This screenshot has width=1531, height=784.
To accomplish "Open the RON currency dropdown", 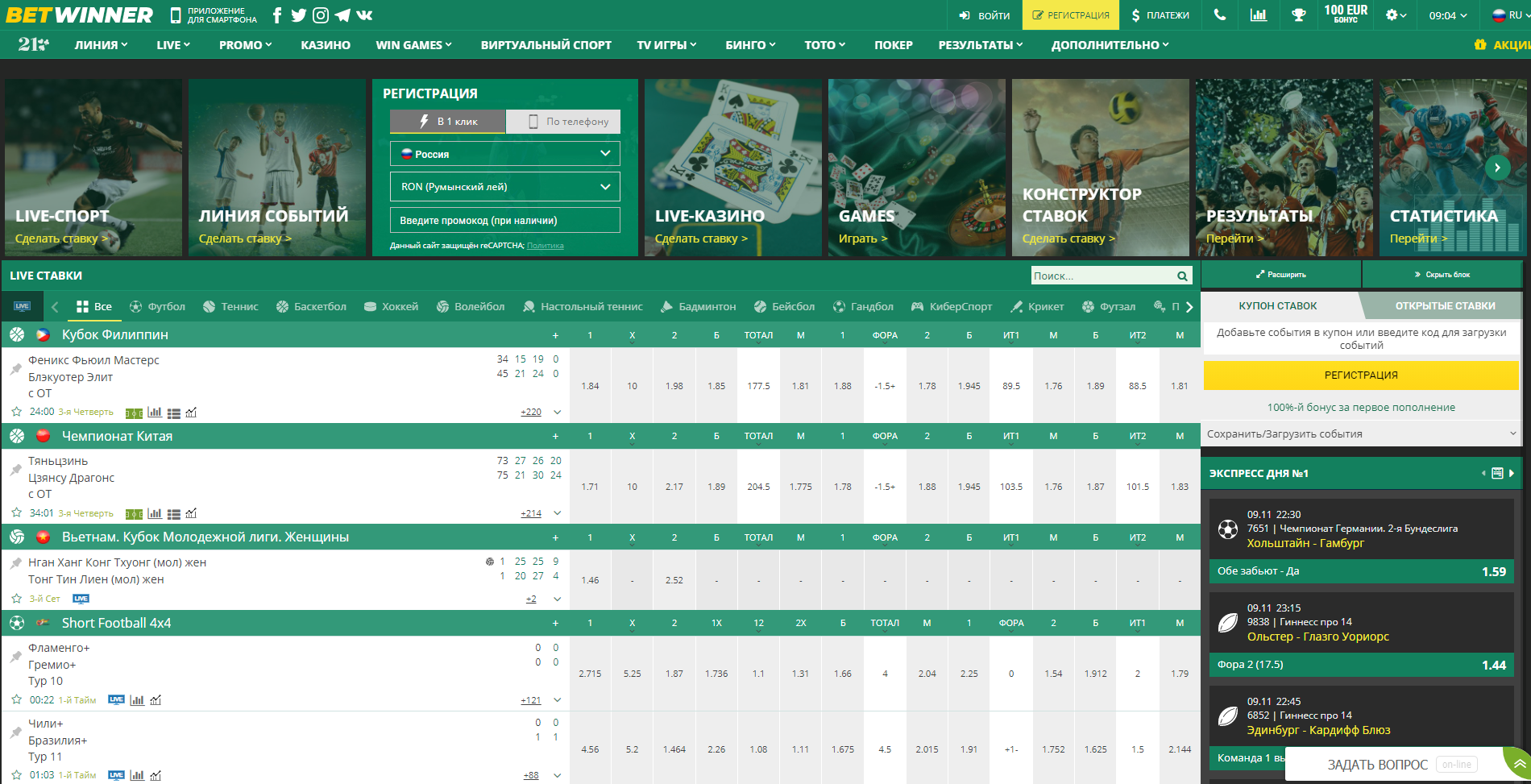I will tap(504, 187).
